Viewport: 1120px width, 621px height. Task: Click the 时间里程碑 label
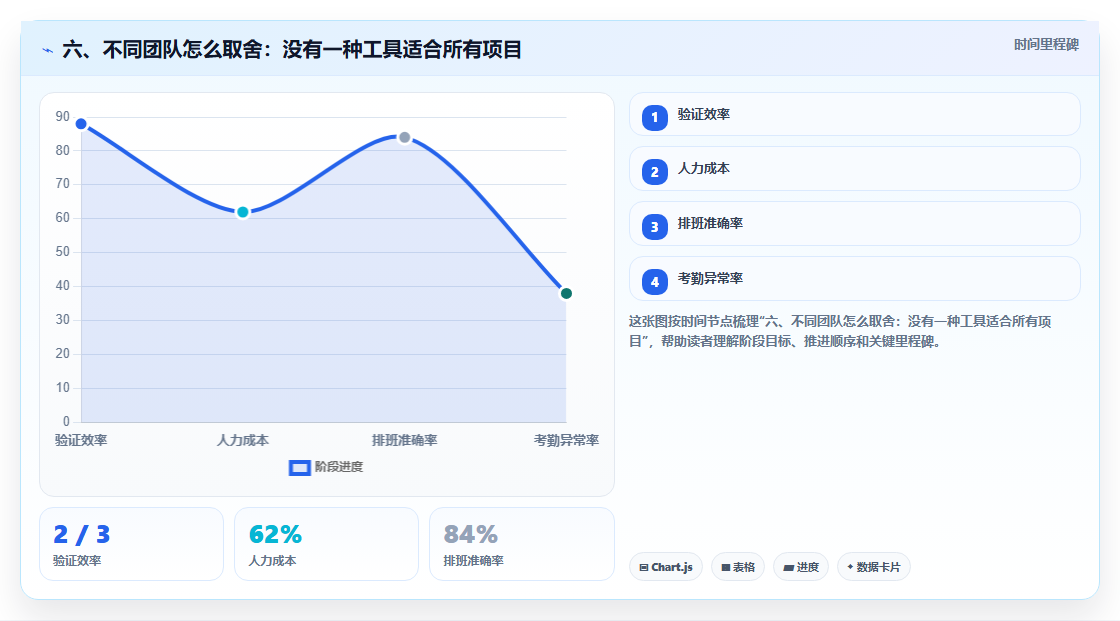[1046, 44]
